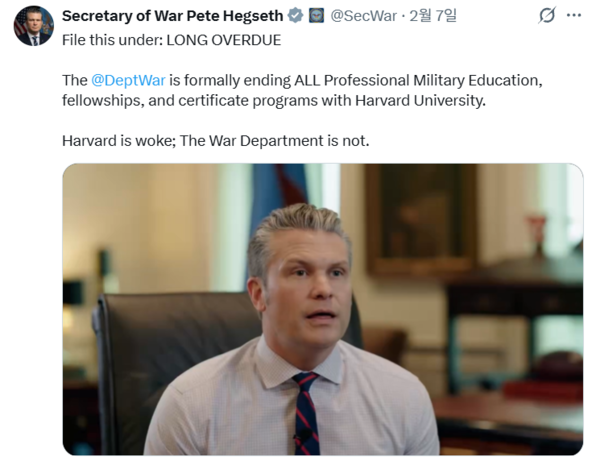This screenshot has height=457, width=600.
Task: Open the three-dot more options menu
Action: pos(574,15)
